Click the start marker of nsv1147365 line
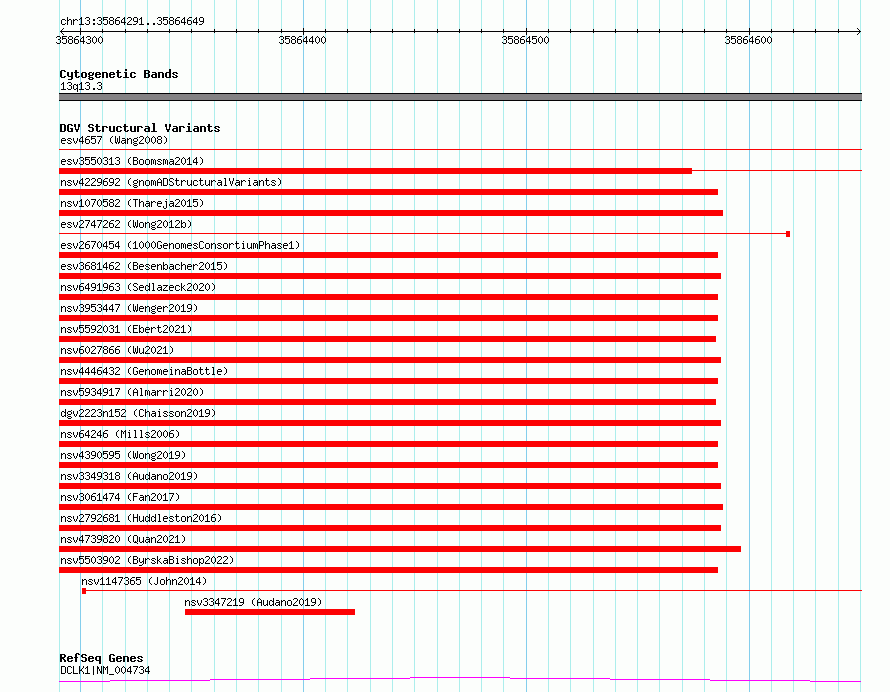Viewport: 890px width, 692px height. [x=84, y=591]
